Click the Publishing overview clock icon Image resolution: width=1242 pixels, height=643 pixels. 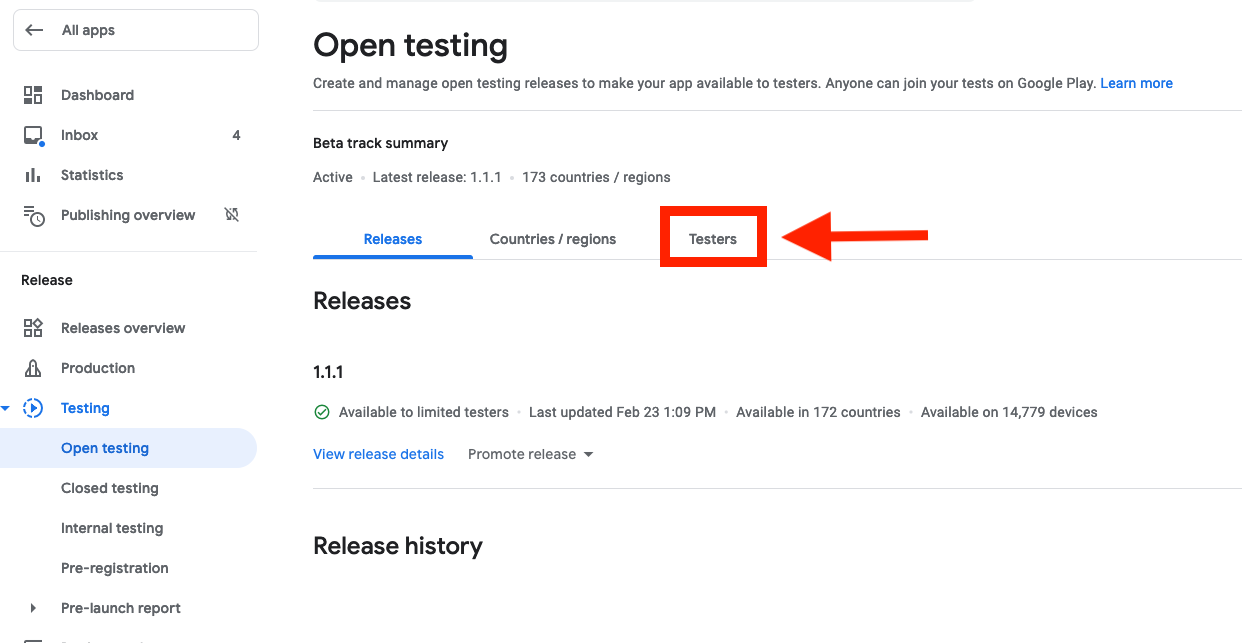33,215
